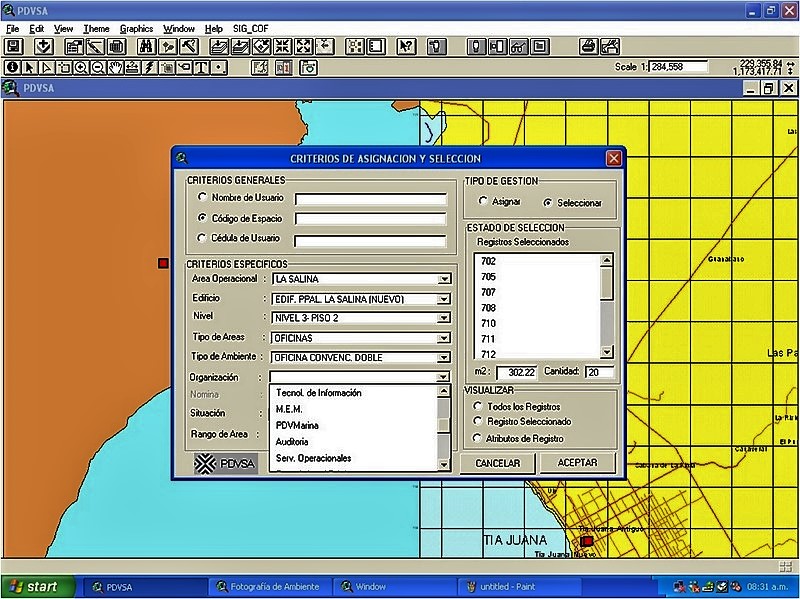Open the Query Builder hammer icon

pyautogui.click(x=189, y=47)
